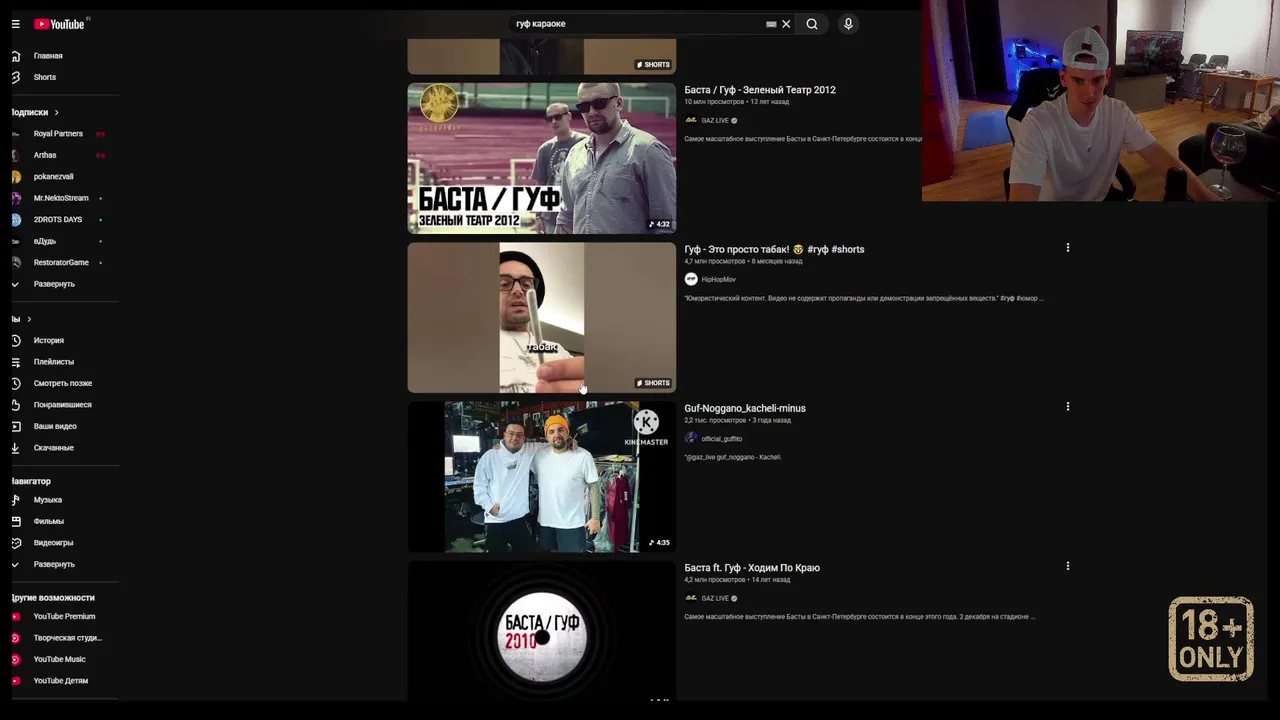1280x720 pixels.
Task: Open Смотреть позже list
Action: (62, 383)
